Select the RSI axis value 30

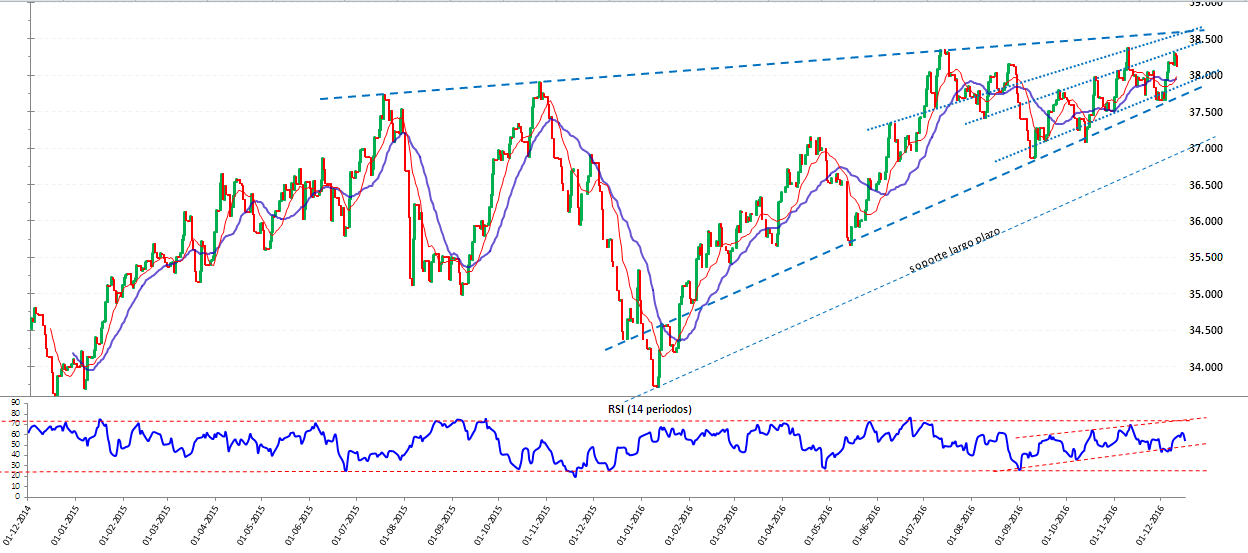tap(17, 465)
